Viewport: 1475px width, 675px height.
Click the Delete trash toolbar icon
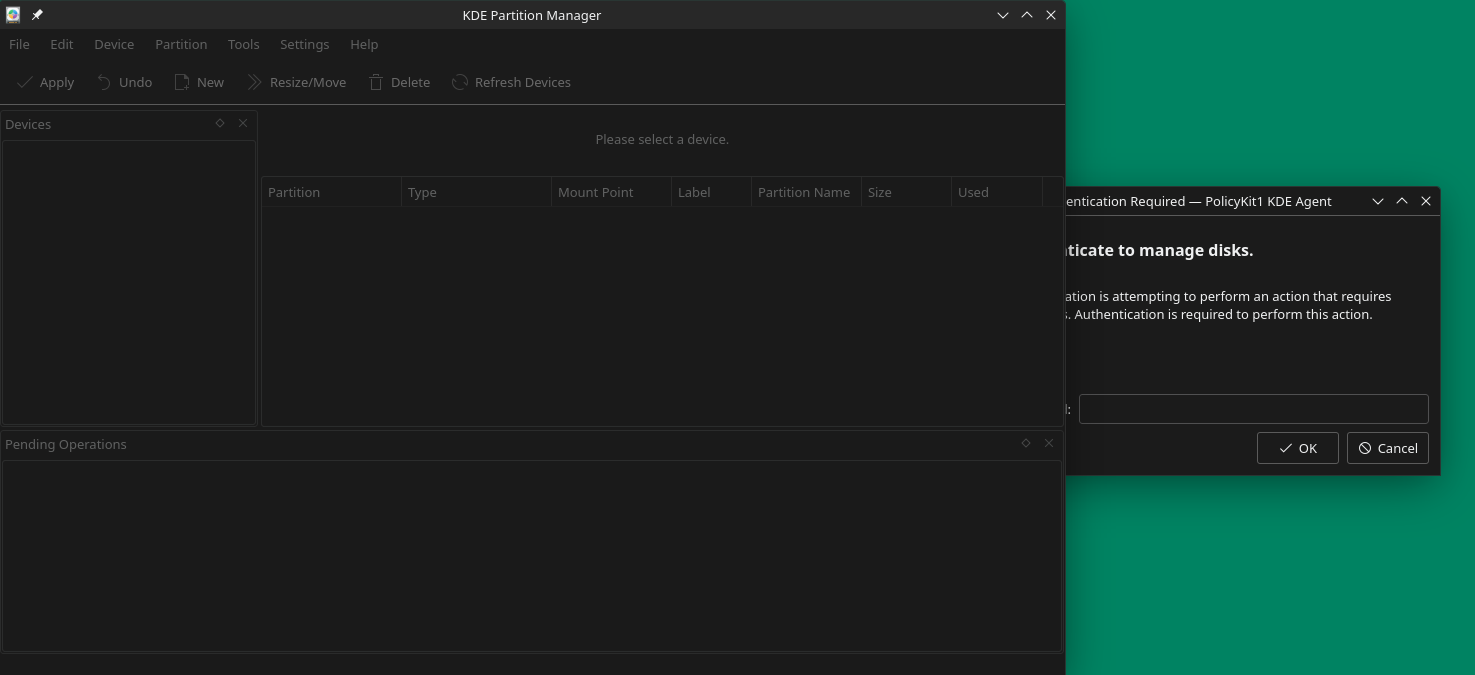tap(376, 82)
